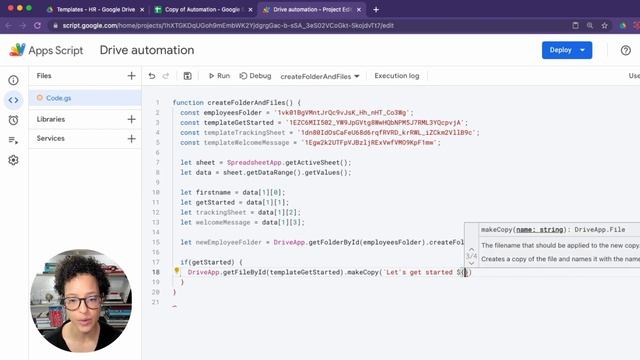This screenshot has height=360, width=640.
Task: Click the if(getStarted) statement on line 17
Action: tap(211, 262)
